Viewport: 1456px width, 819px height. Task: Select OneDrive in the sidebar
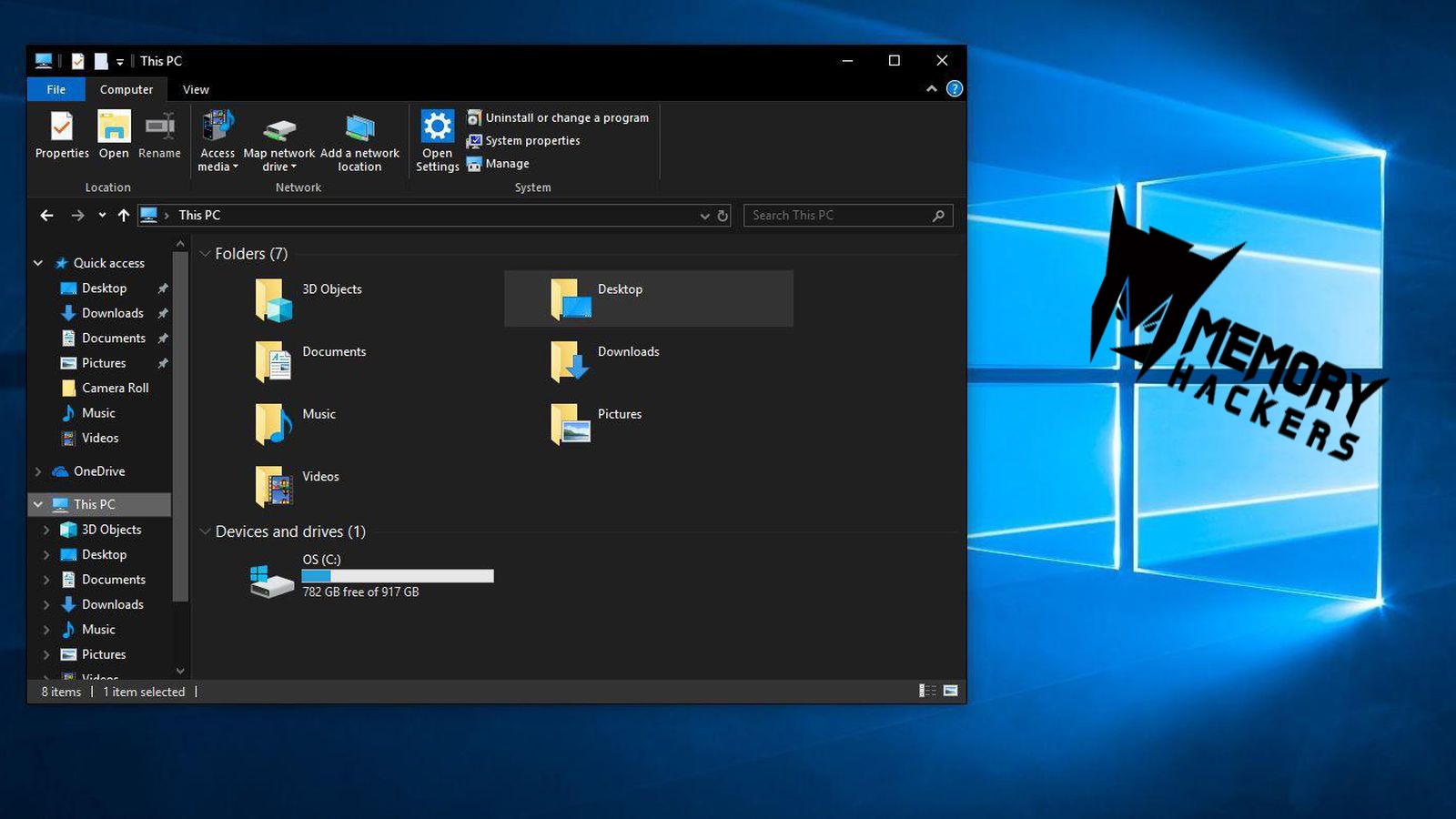click(x=98, y=471)
